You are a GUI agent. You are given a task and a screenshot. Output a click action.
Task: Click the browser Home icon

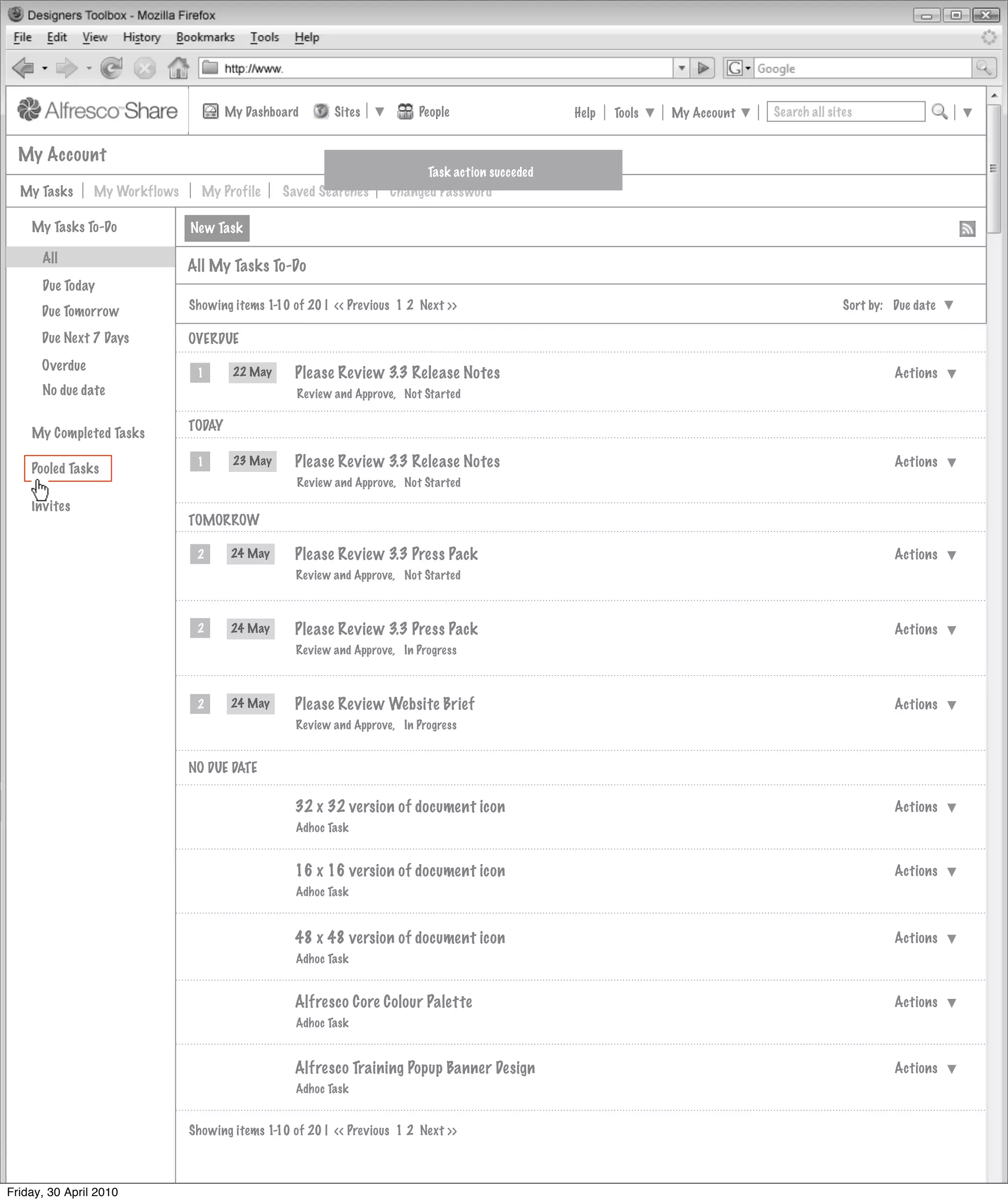pos(178,68)
